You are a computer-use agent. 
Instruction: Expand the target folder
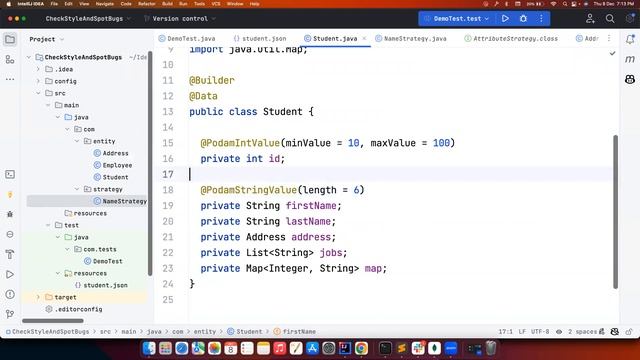coord(38,297)
